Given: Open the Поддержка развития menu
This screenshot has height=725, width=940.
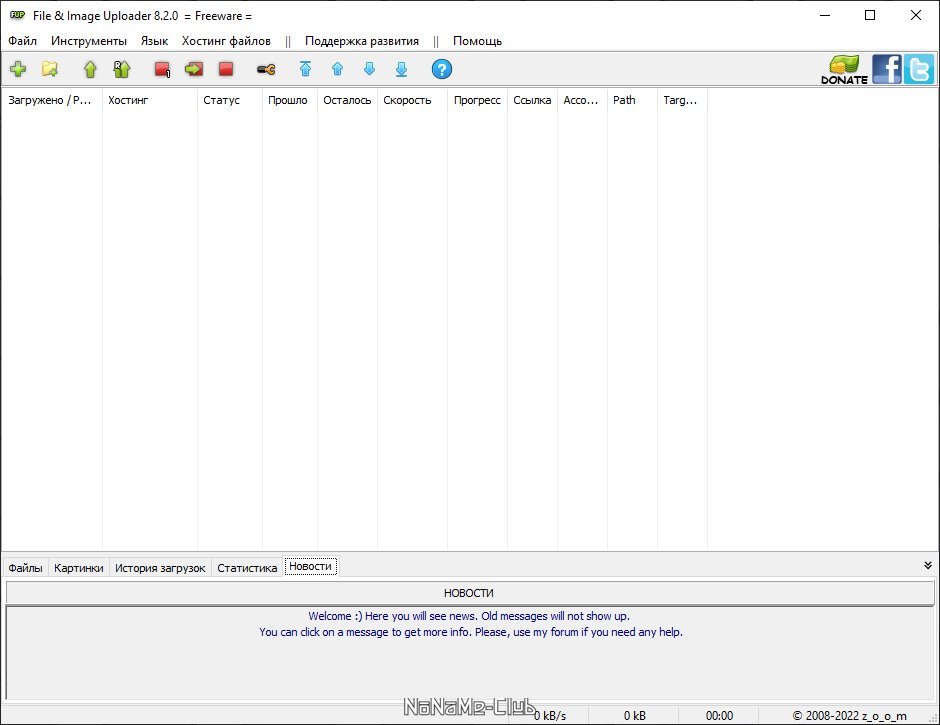Looking at the screenshot, I should [x=361, y=41].
